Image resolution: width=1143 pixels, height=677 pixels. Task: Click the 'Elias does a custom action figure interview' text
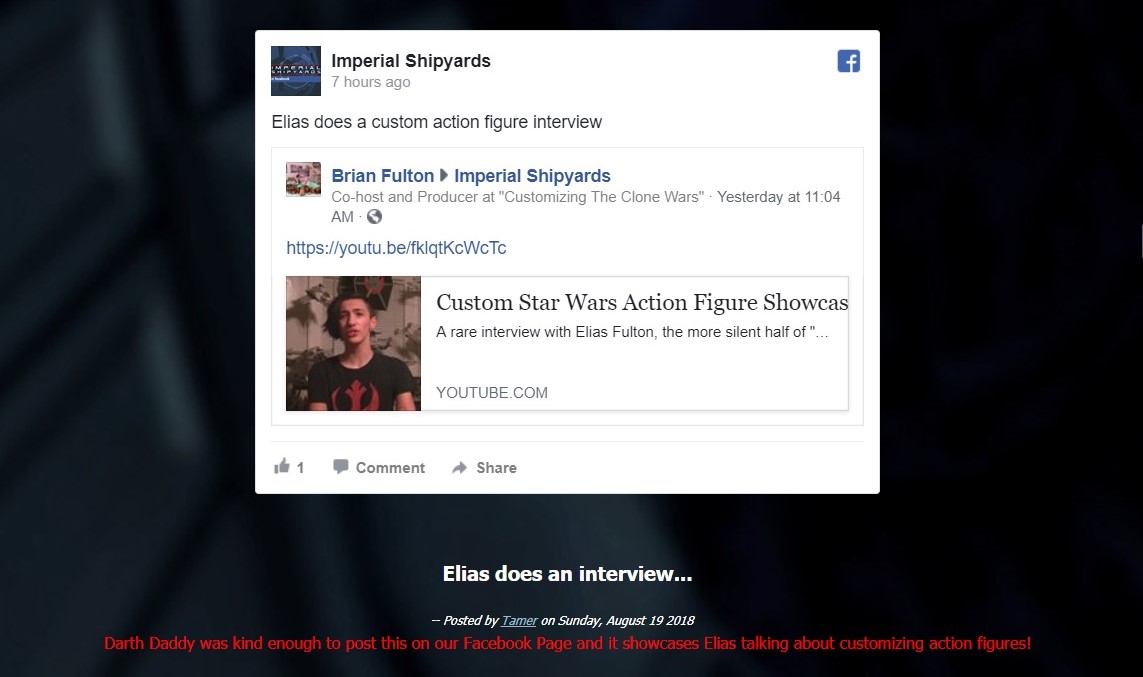pos(437,122)
